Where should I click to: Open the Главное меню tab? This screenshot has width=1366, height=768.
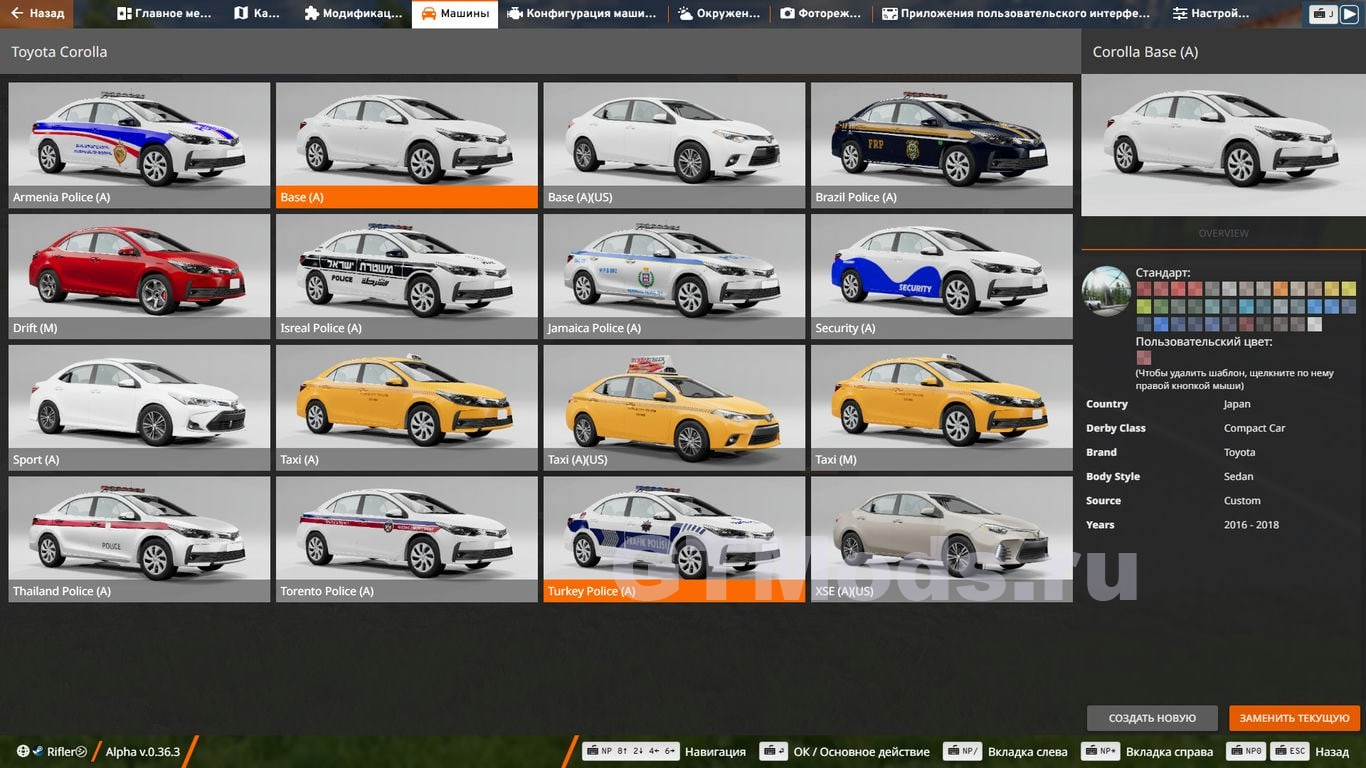(164, 14)
